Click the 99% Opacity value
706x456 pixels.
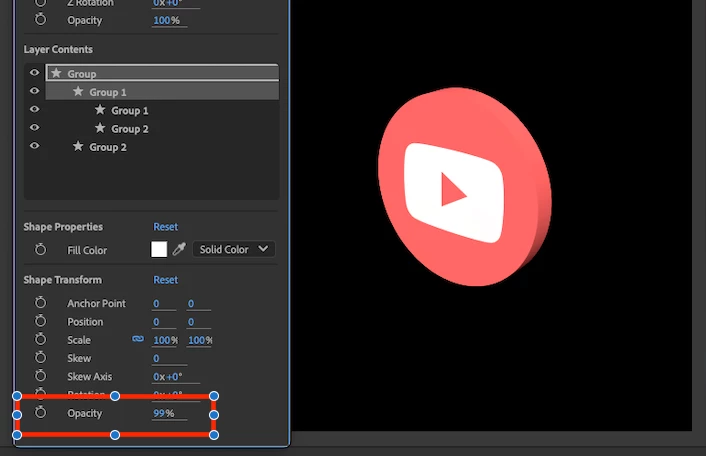pyautogui.click(x=169, y=413)
